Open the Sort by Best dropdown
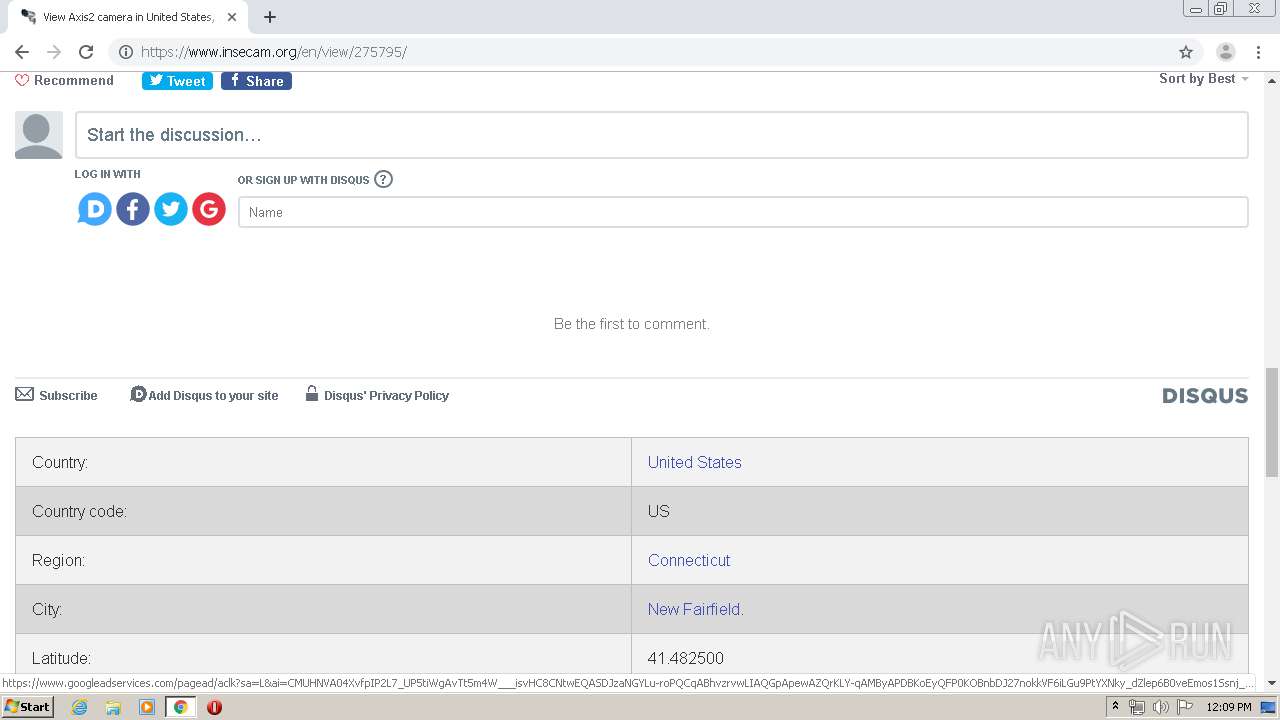 pyautogui.click(x=1204, y=79)
